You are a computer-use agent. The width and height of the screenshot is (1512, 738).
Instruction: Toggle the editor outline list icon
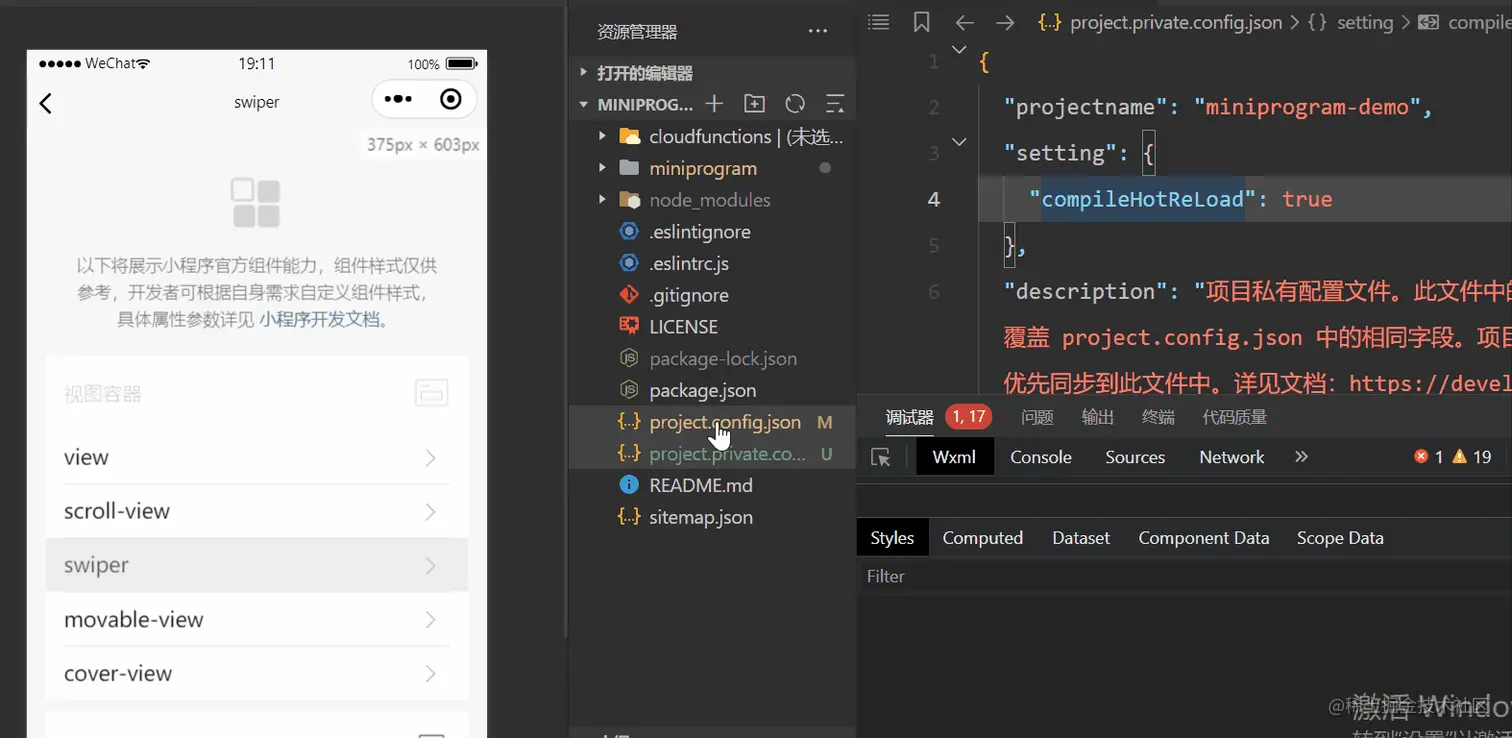coord(878,22)
